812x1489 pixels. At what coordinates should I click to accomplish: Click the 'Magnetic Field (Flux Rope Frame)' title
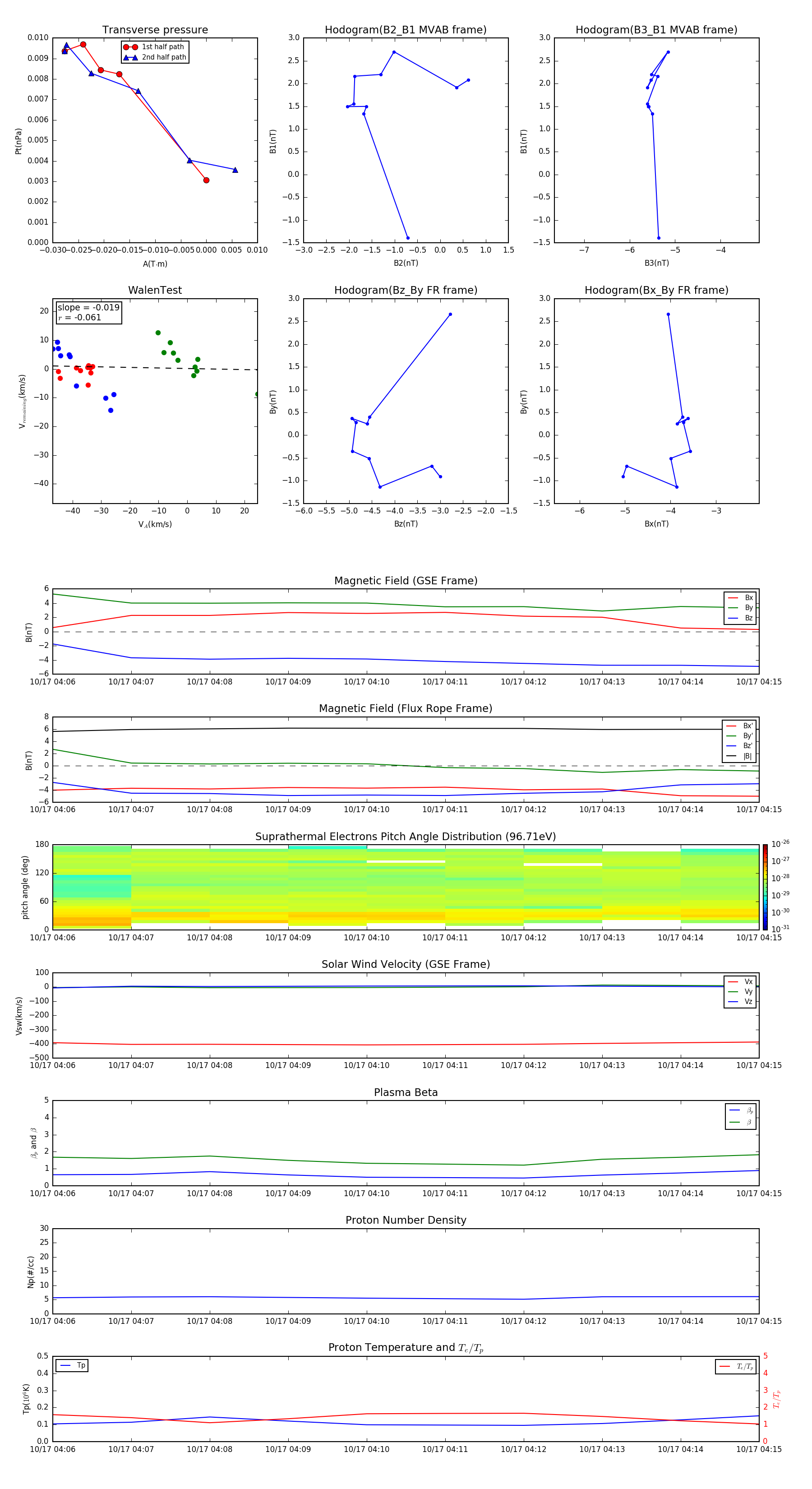[x=406, y=709]
